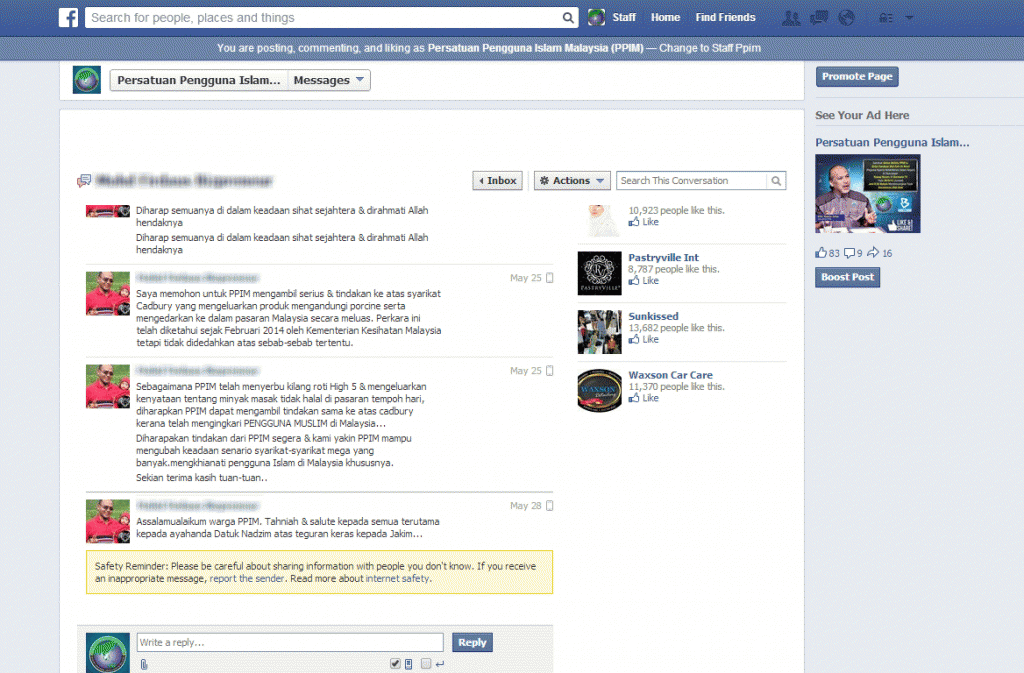Toggle the press Enter to send checkbox
The width and height of the screenshot is (1024, 673).
[x=426, y=663]
